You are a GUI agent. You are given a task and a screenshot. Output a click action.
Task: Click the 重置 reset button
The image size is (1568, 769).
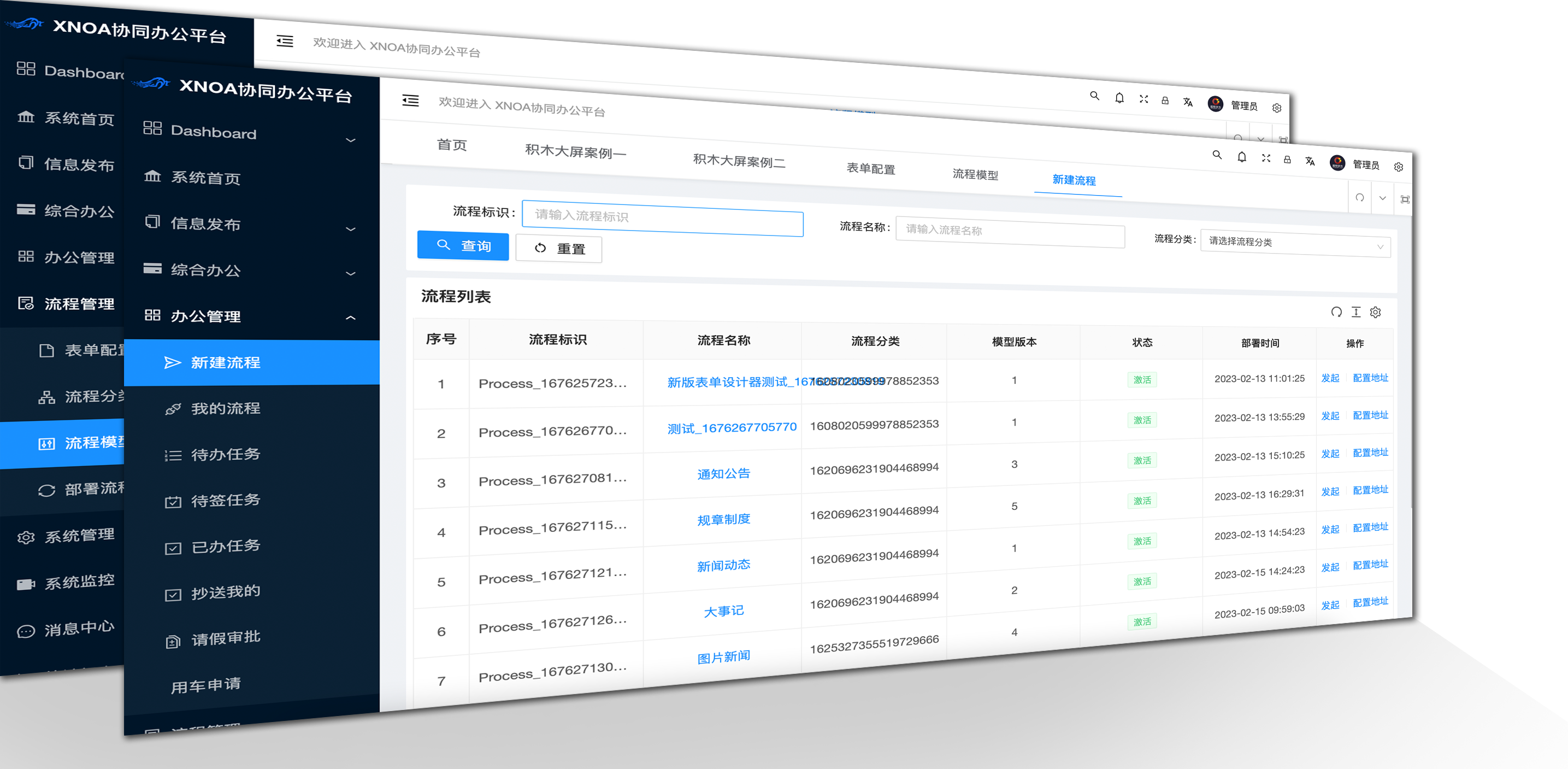pyautogui.click(x=559, y=249)
